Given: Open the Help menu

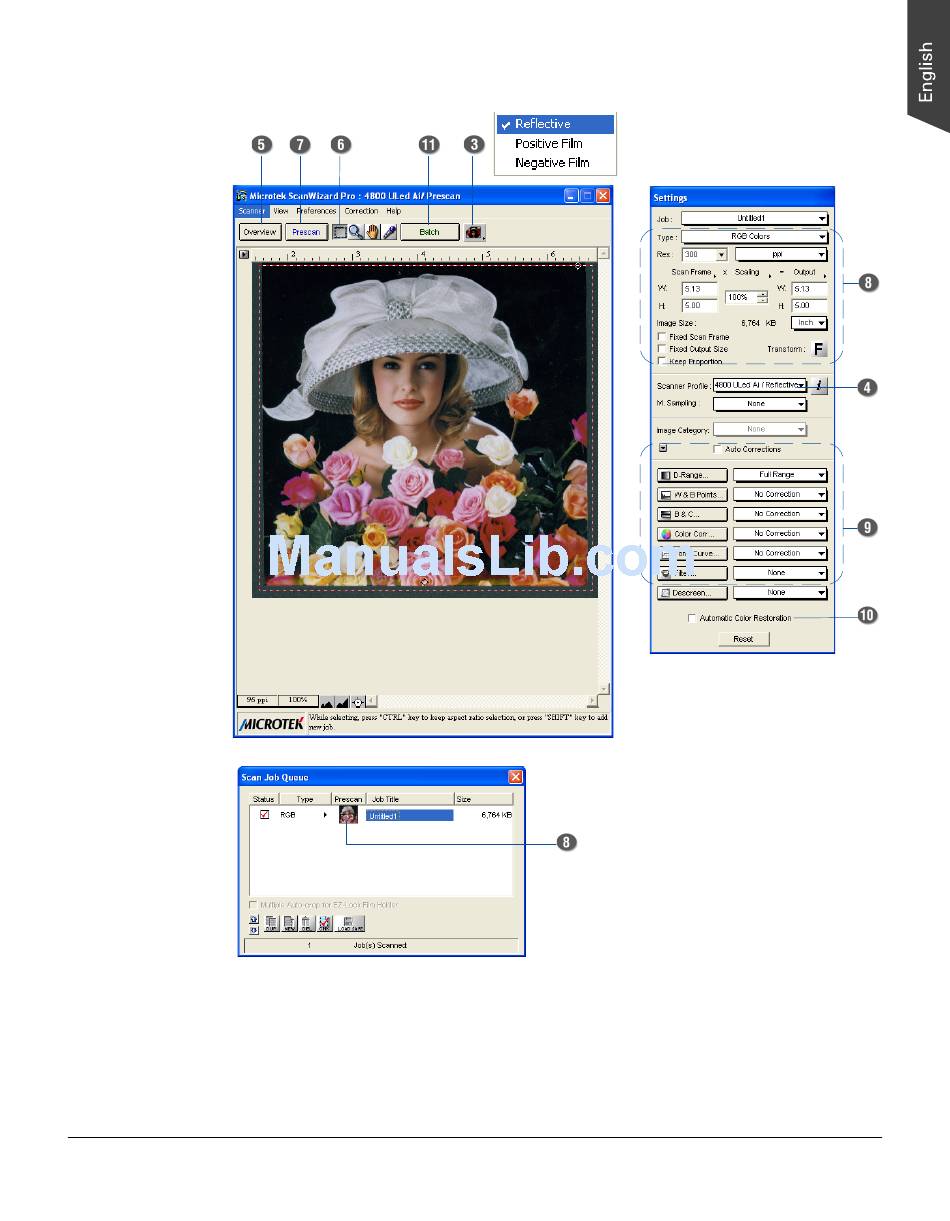Looking at the screenshot, I should pyautogui.click(x=394, y=211).
